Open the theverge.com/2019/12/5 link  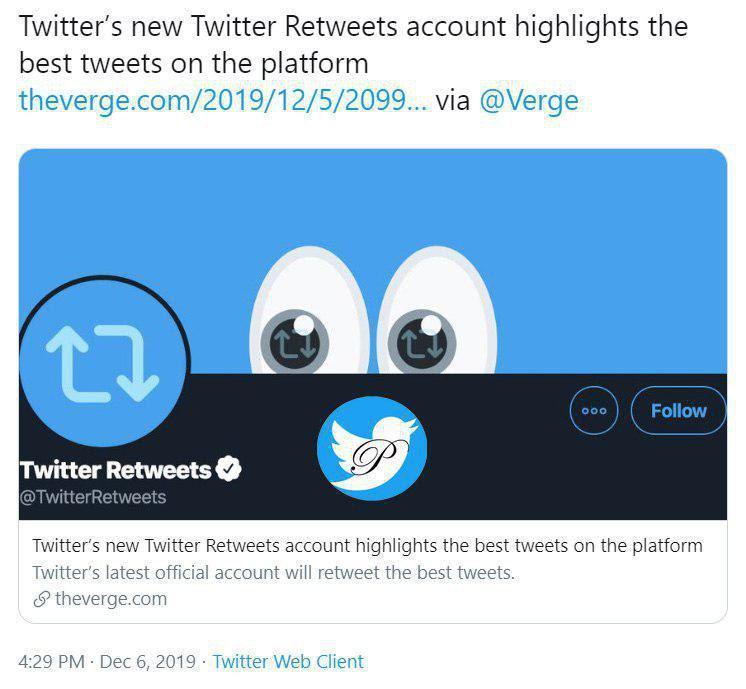click(224, 100)
